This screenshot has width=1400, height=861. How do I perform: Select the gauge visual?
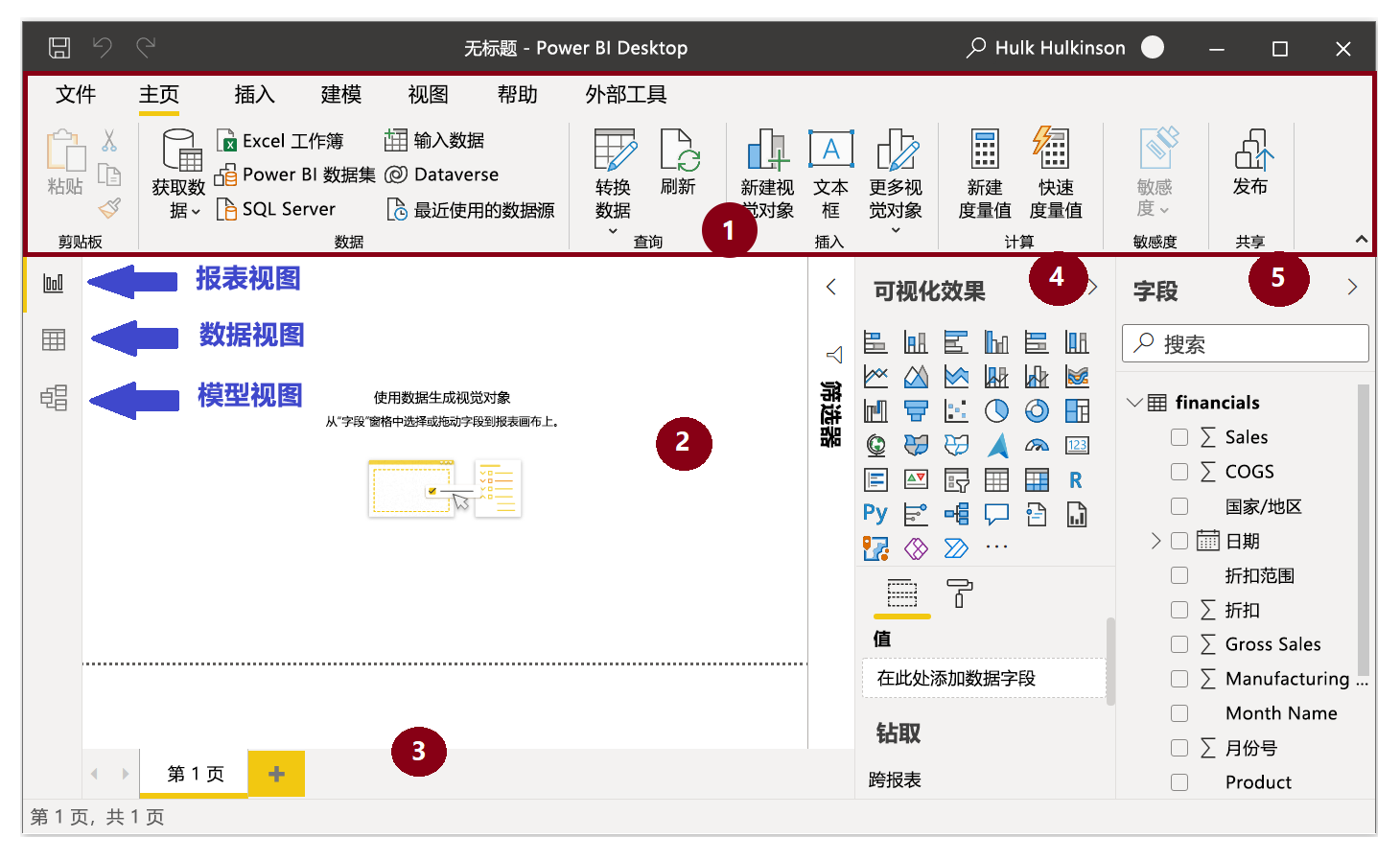pyautogui.click(x=1037, y=445)
